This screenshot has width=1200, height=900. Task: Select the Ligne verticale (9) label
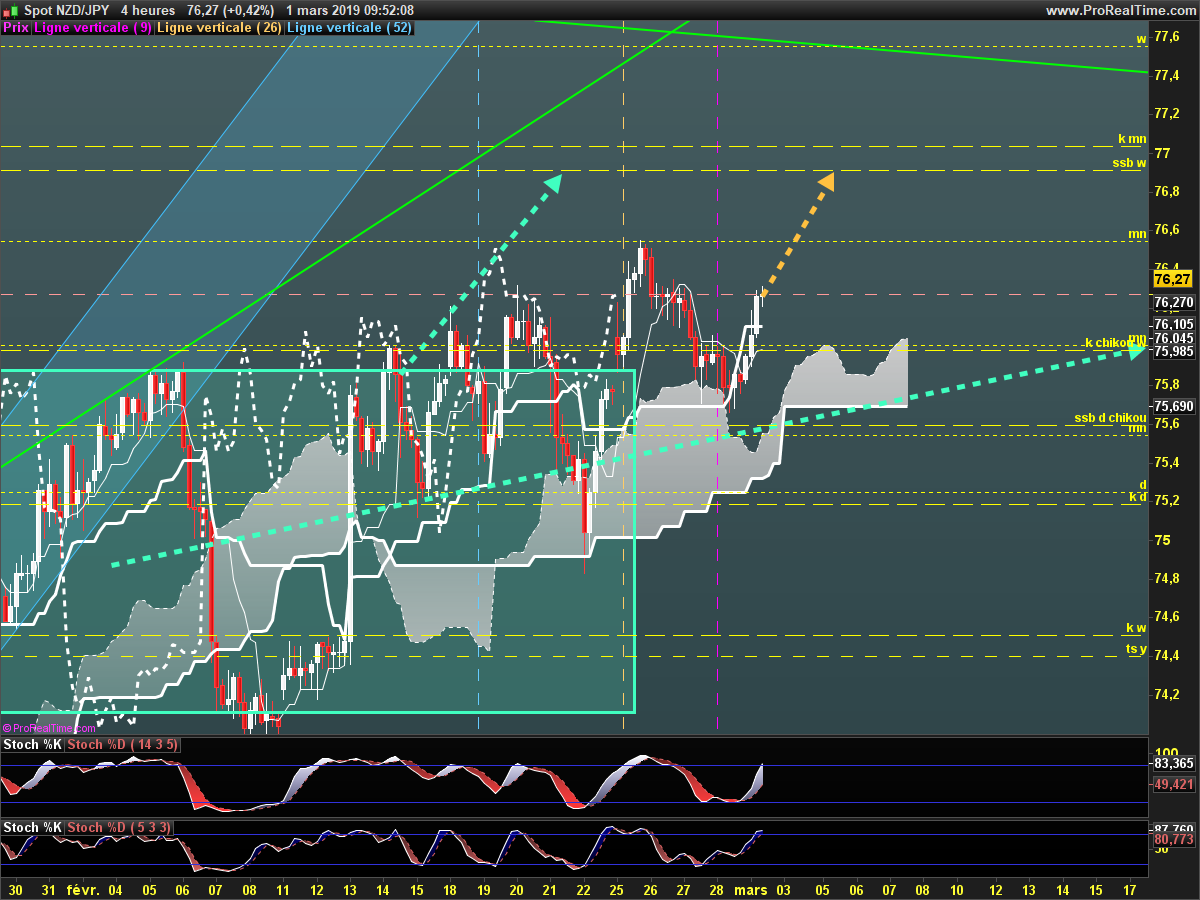pos(93,28)
